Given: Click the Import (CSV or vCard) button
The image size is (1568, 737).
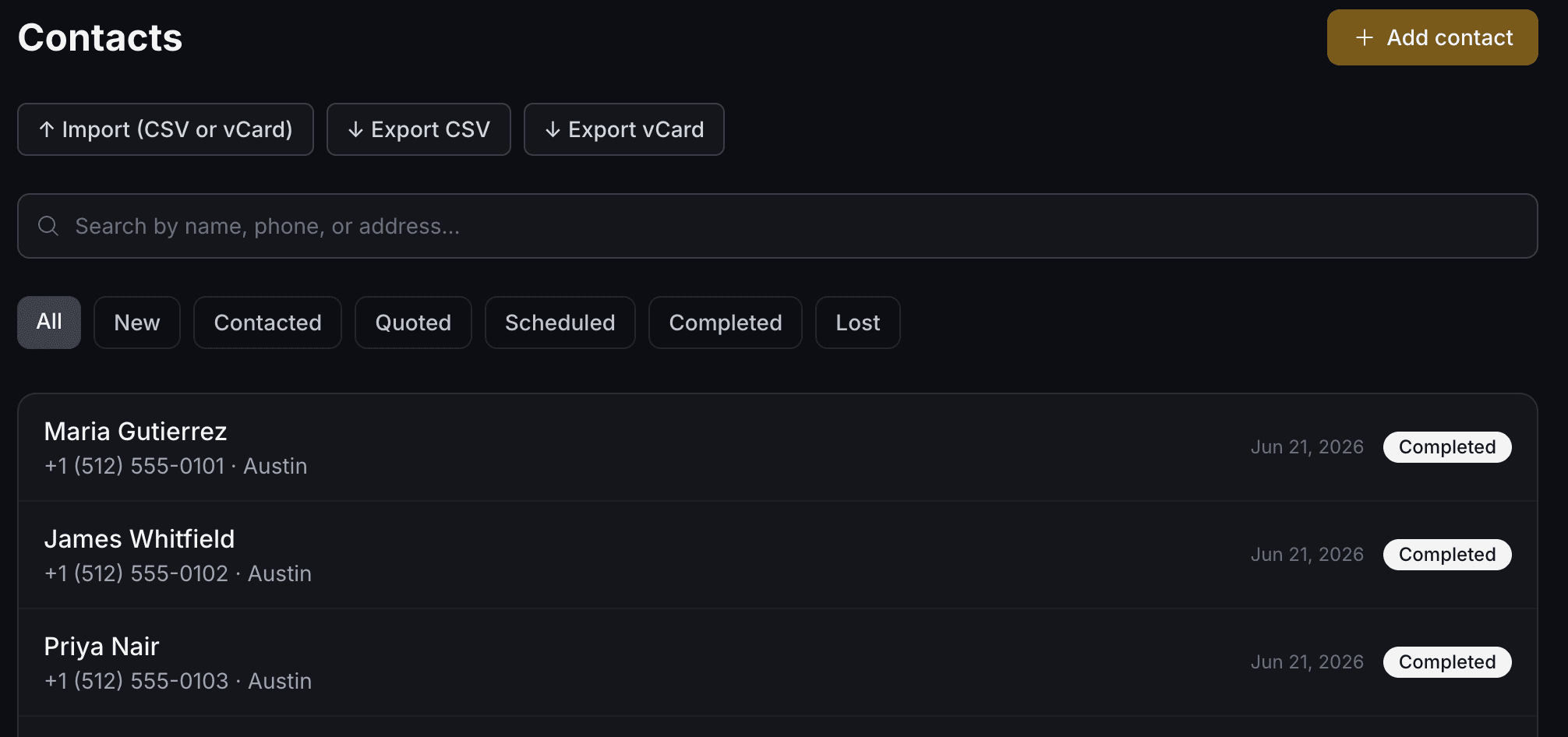Looking at the screenshot, I should [165, 129].
